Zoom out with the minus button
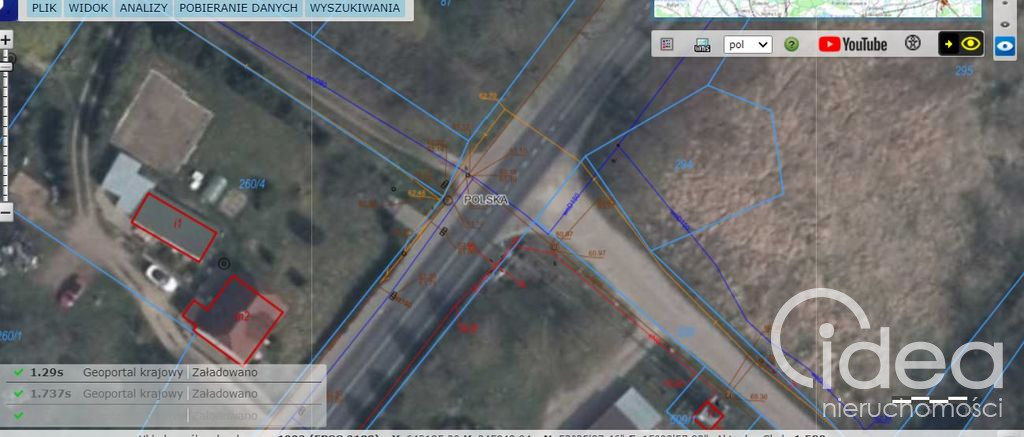 coord(6,212)
